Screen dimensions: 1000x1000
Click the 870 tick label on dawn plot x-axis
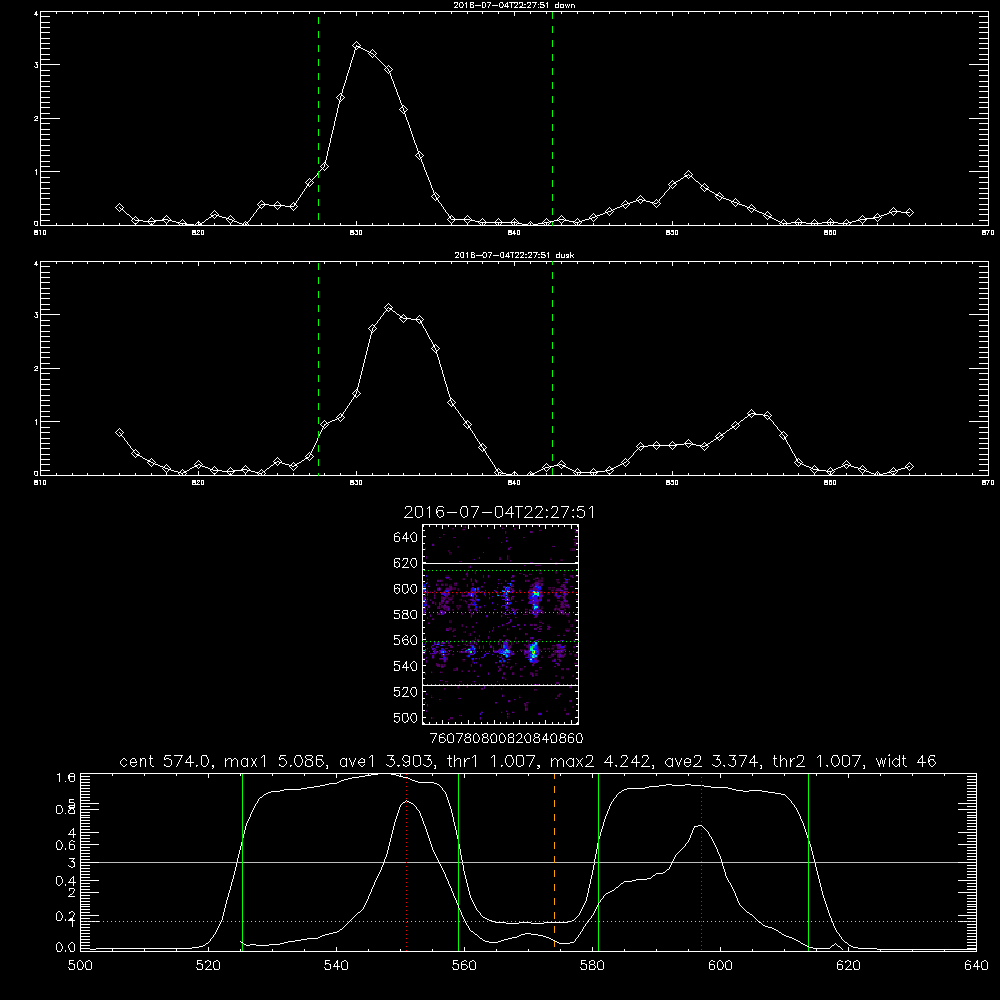click(987, 233)
